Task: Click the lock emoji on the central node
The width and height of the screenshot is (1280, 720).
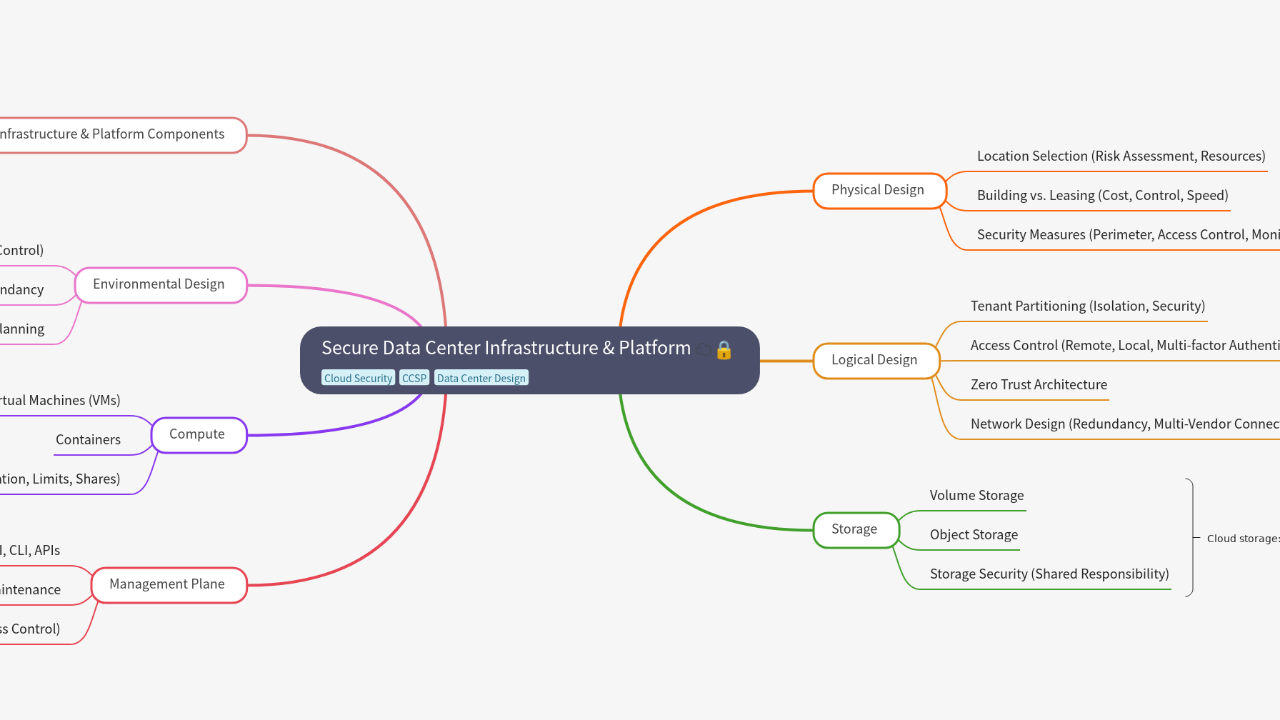Action: click(724, 350)
